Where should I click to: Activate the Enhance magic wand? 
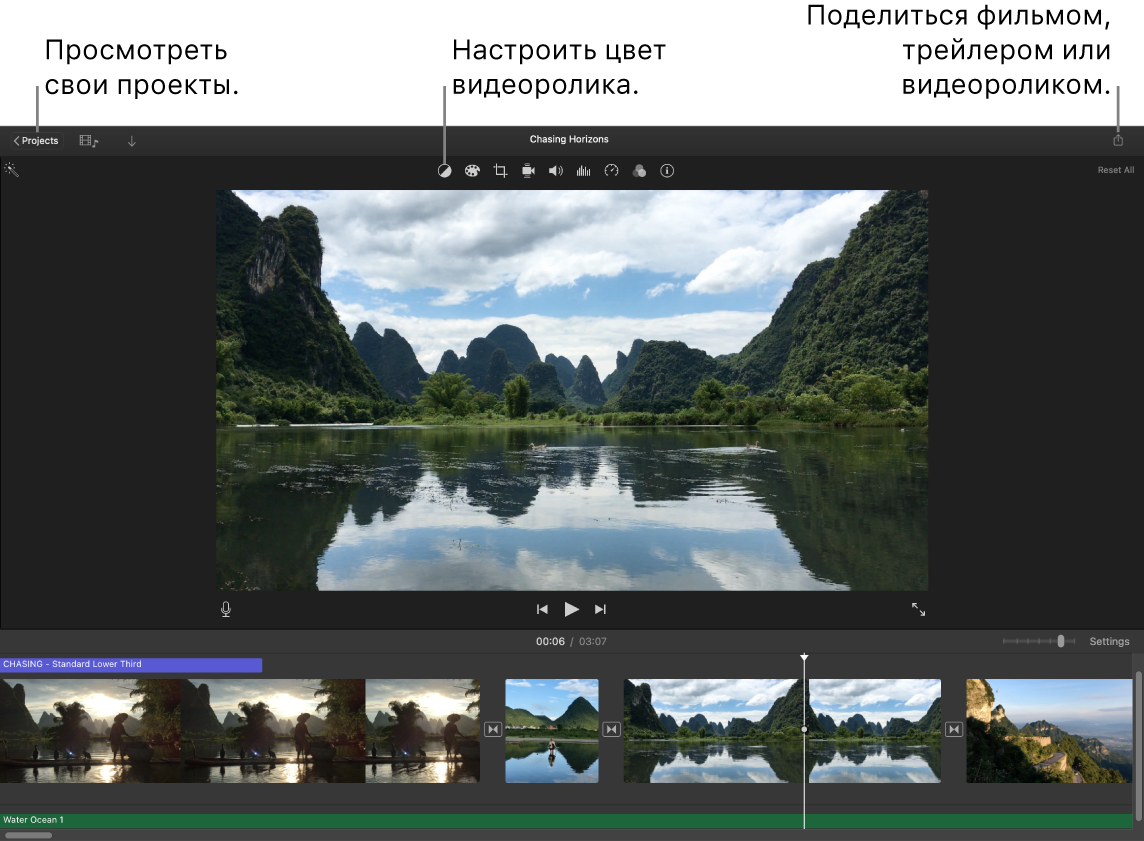[12, 168]
